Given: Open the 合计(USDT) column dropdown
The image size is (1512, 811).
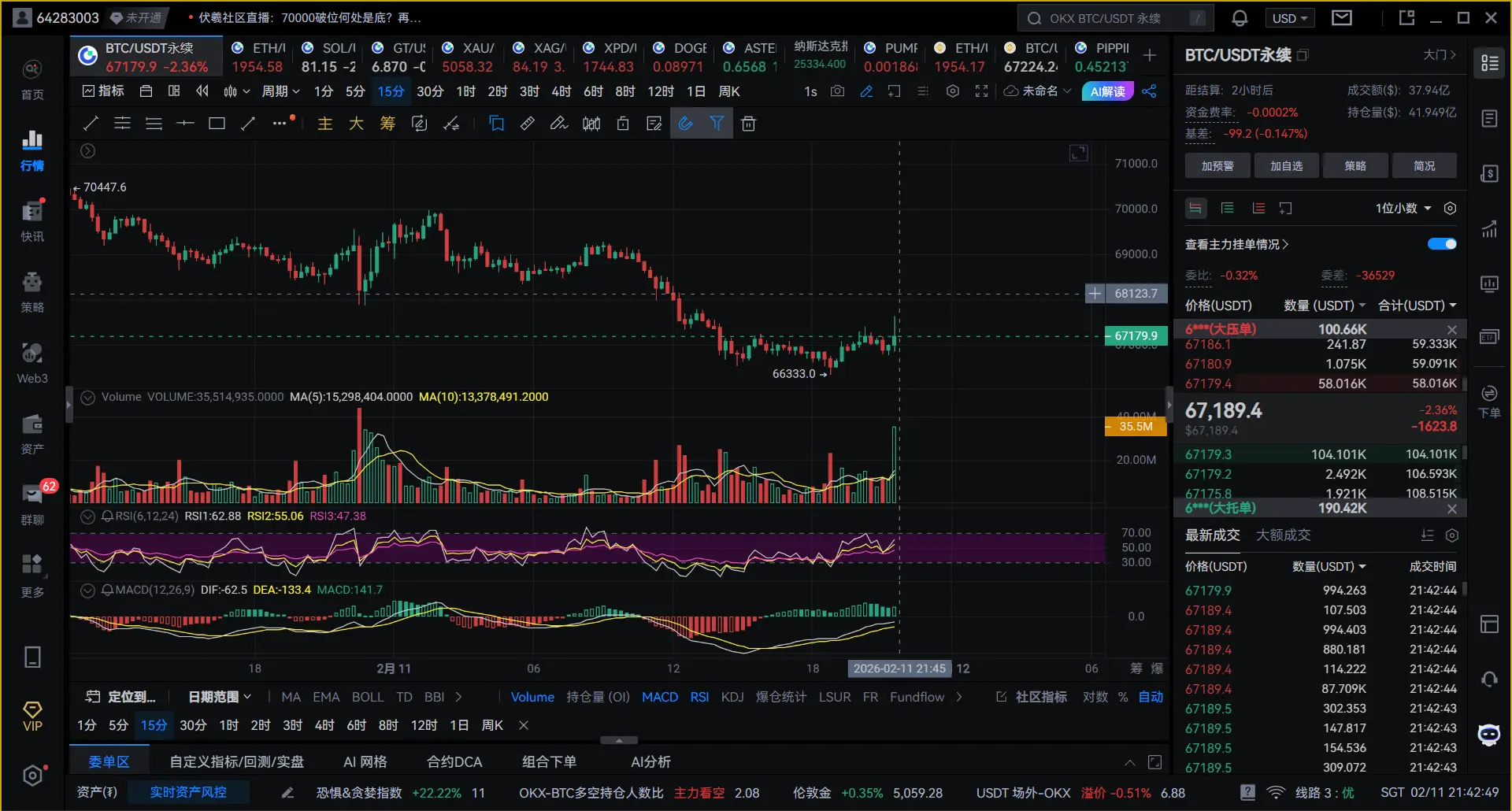Looking at the screenshot, I should click(x=1417, y=306).
